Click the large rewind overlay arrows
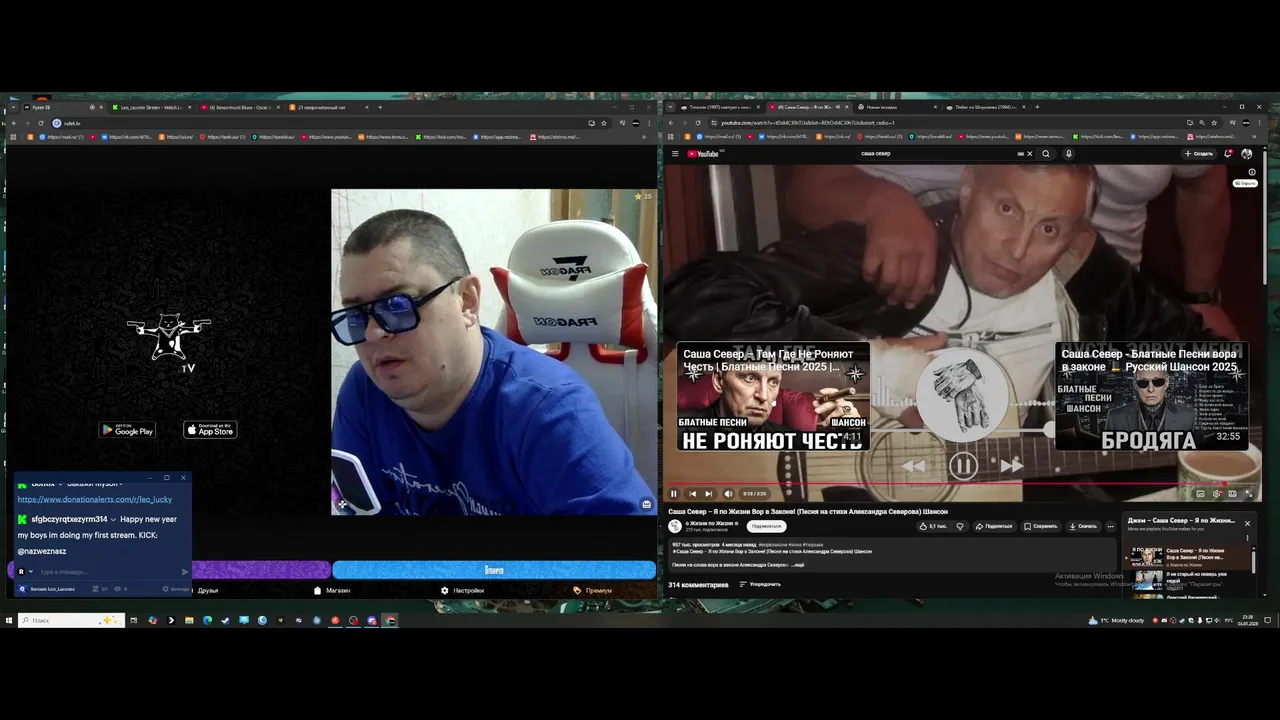 tap(913, 466)
